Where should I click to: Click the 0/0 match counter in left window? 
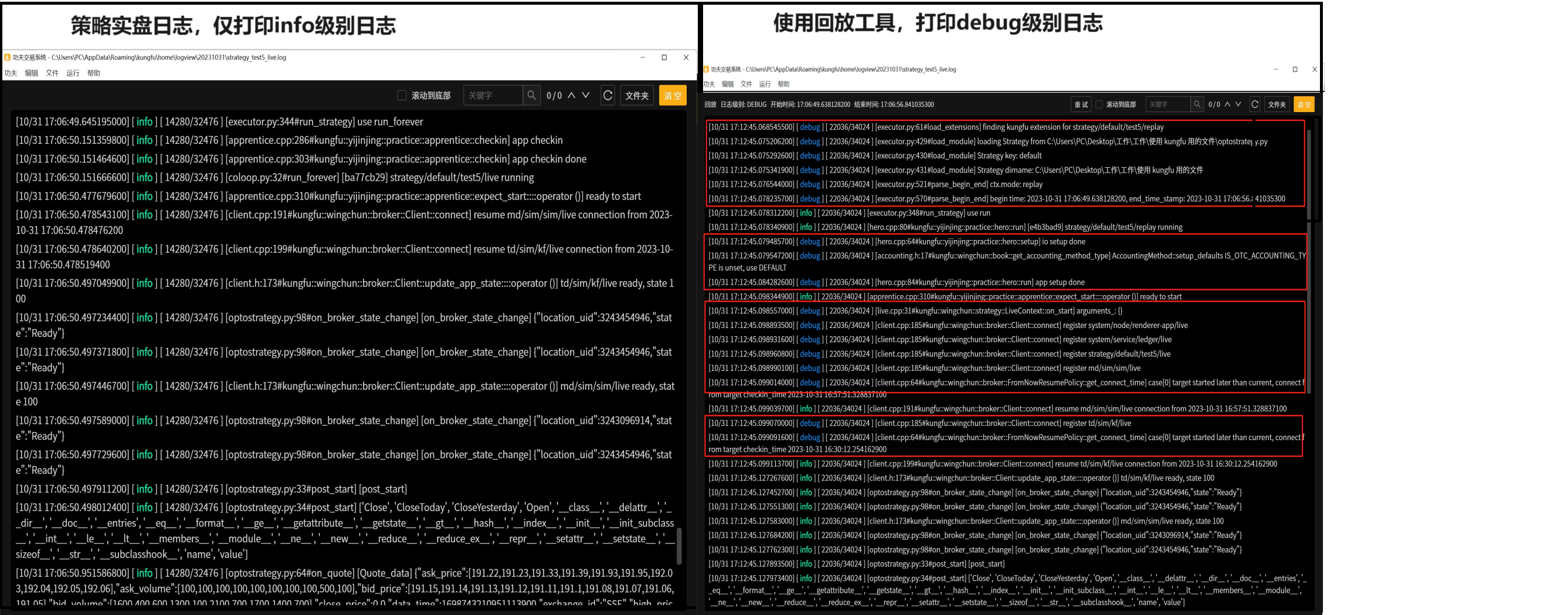click(x=554, y=96)
